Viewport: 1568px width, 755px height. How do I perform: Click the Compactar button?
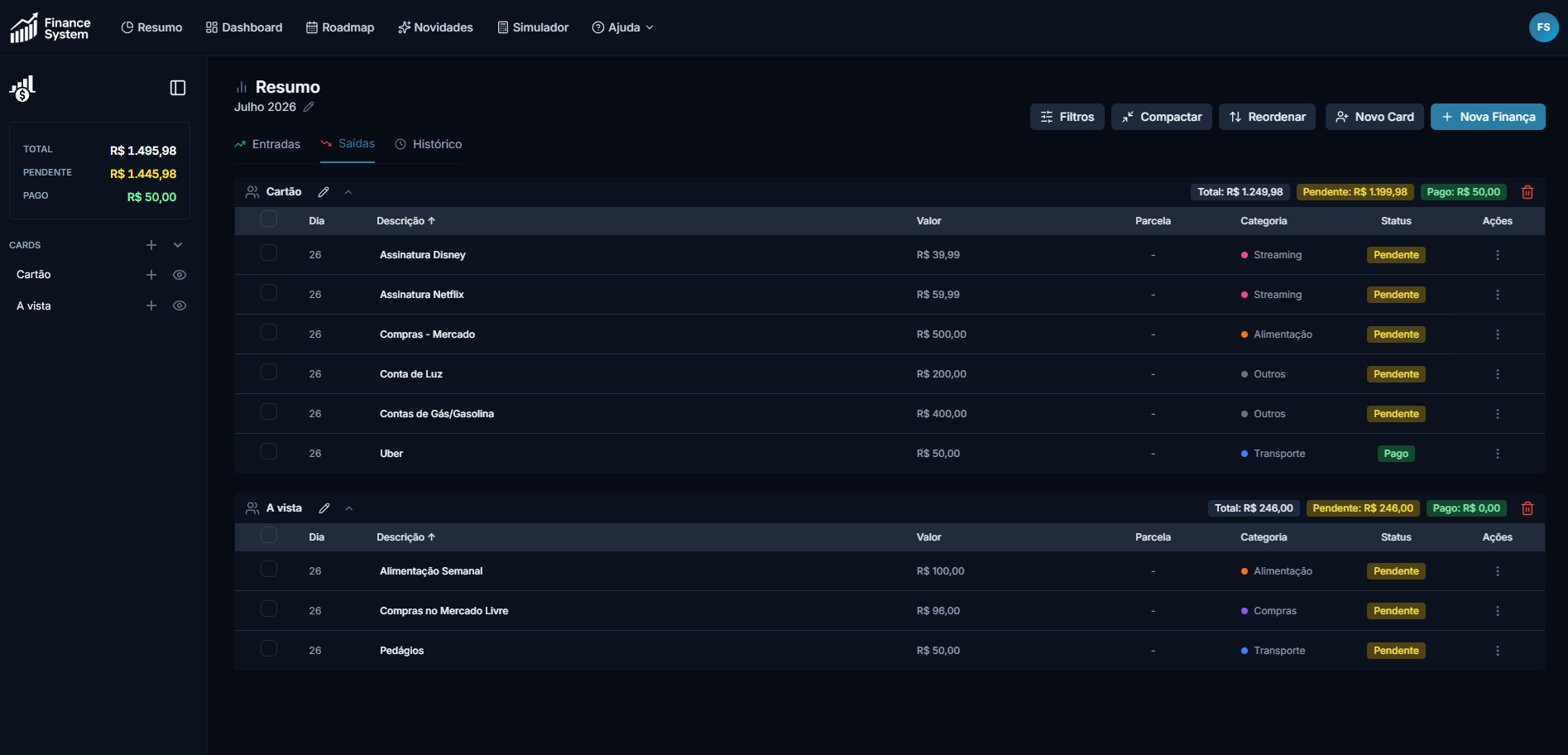(x=1162, y=117)
